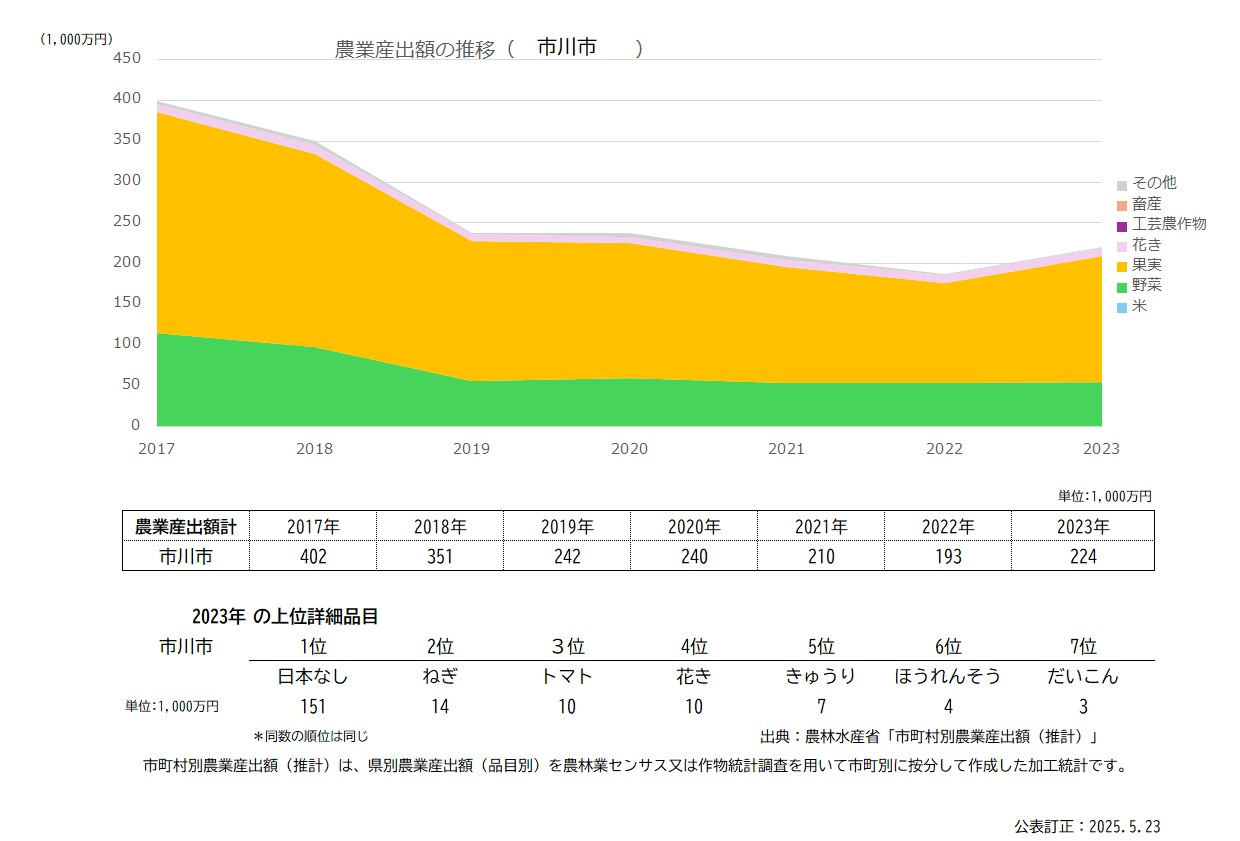
Task: Select the 2017年 column header
Action: 312,525
